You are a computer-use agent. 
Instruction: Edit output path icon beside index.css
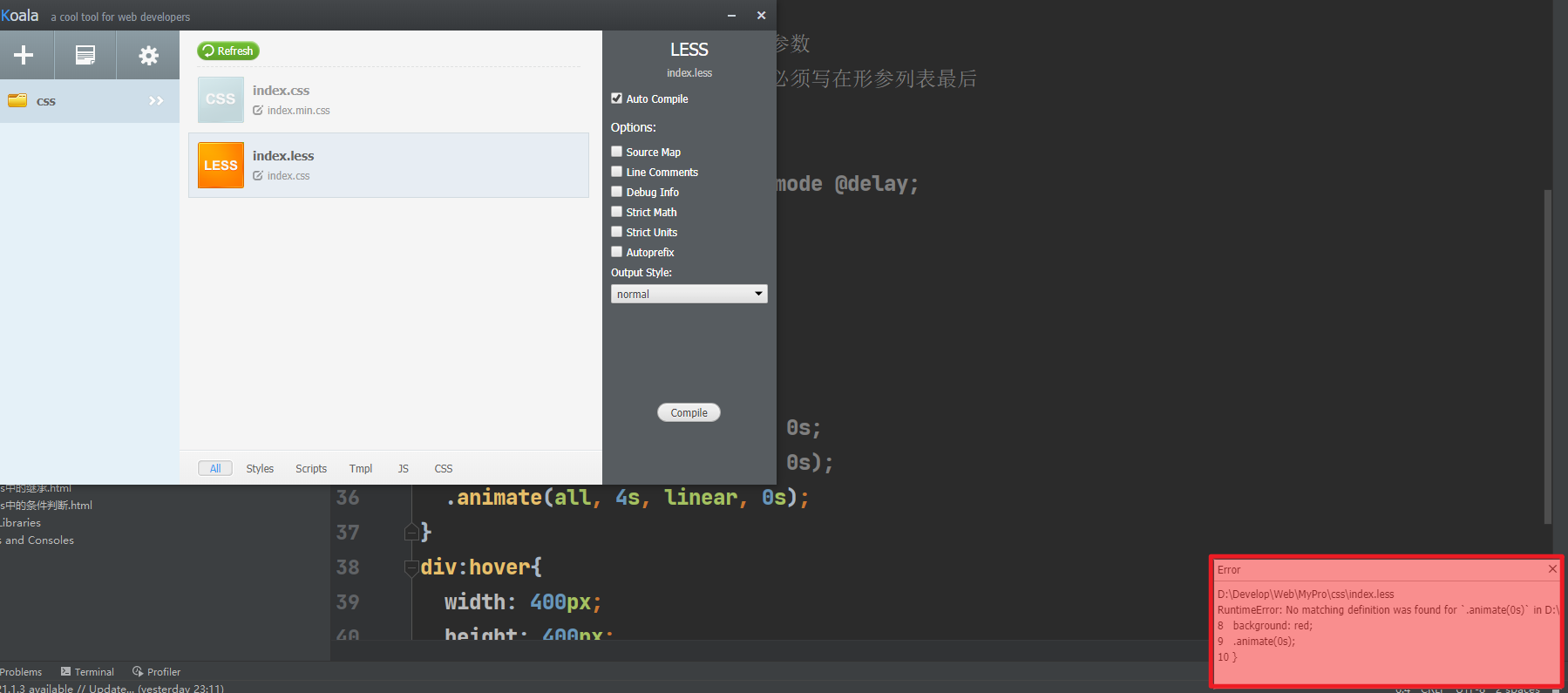pyautogui.click(x=258, y=175)
